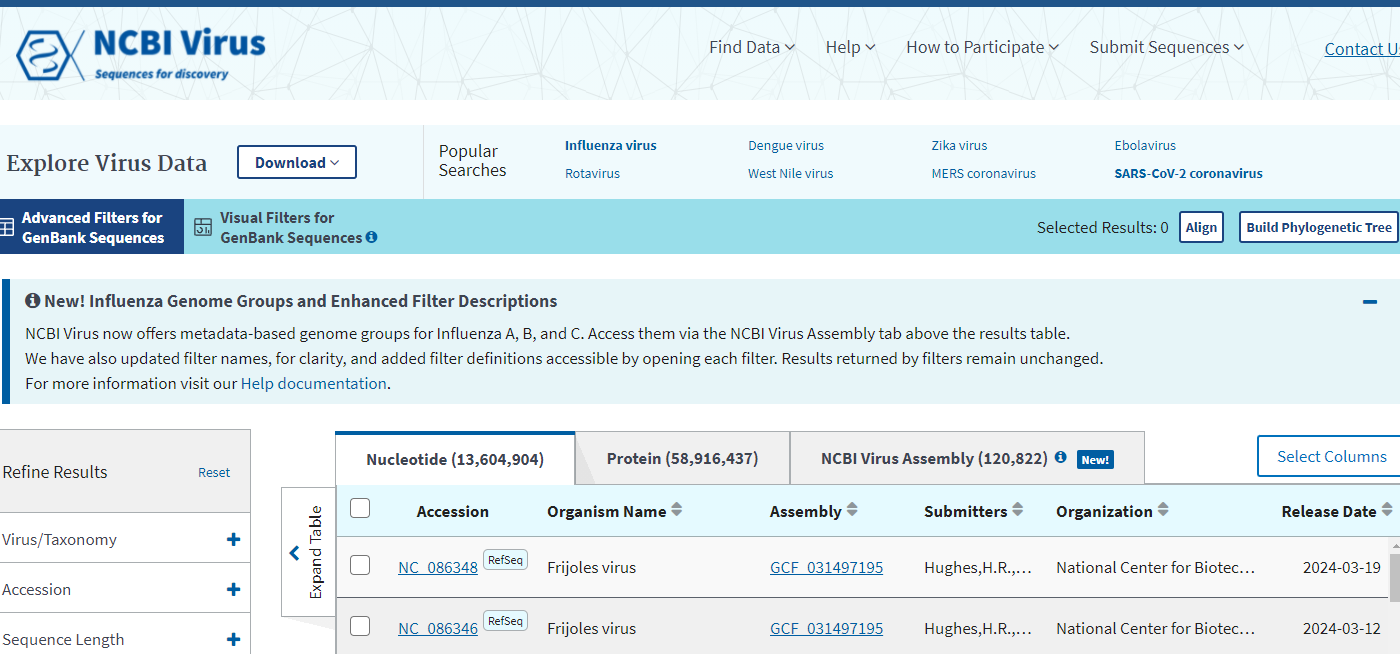Open the Find Data menu

click(751, 47)
